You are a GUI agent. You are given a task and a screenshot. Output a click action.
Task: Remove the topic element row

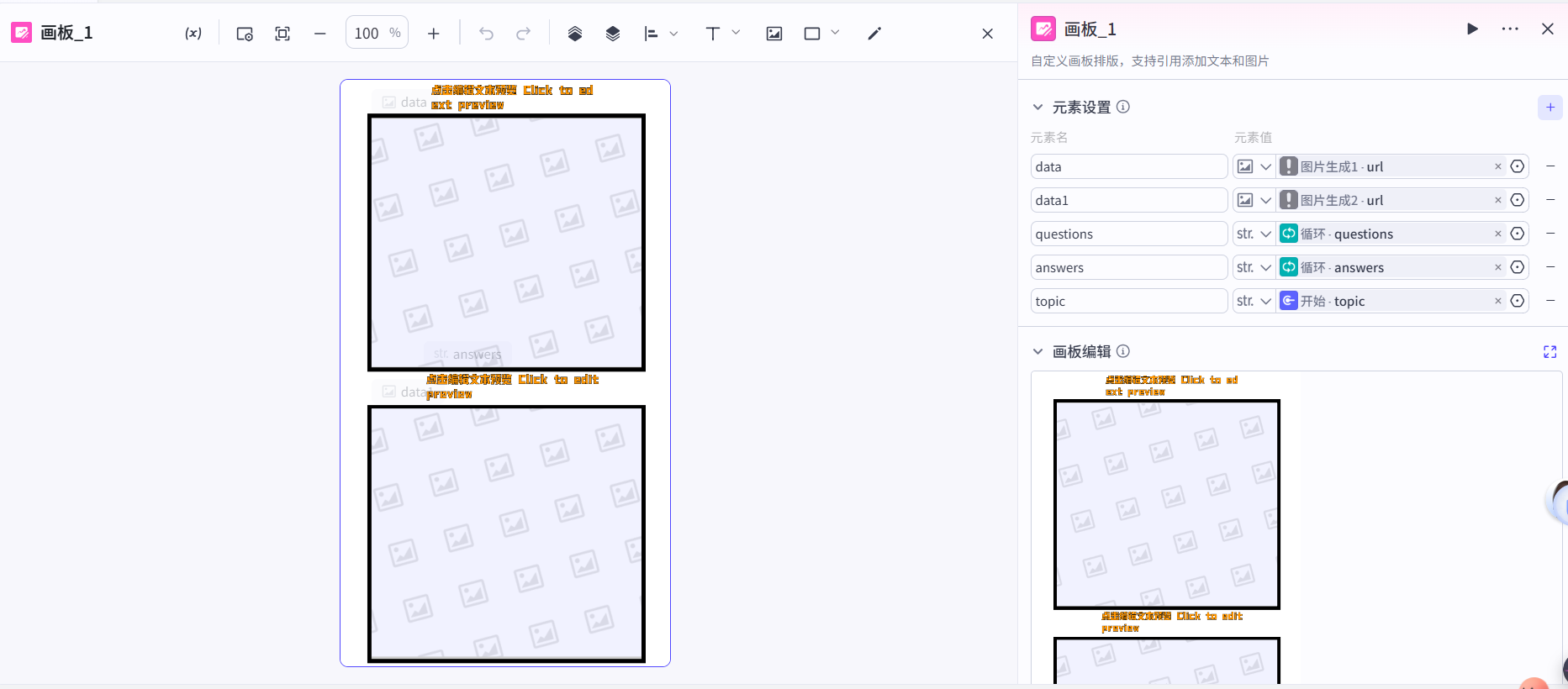click(x=1550, y=301)
